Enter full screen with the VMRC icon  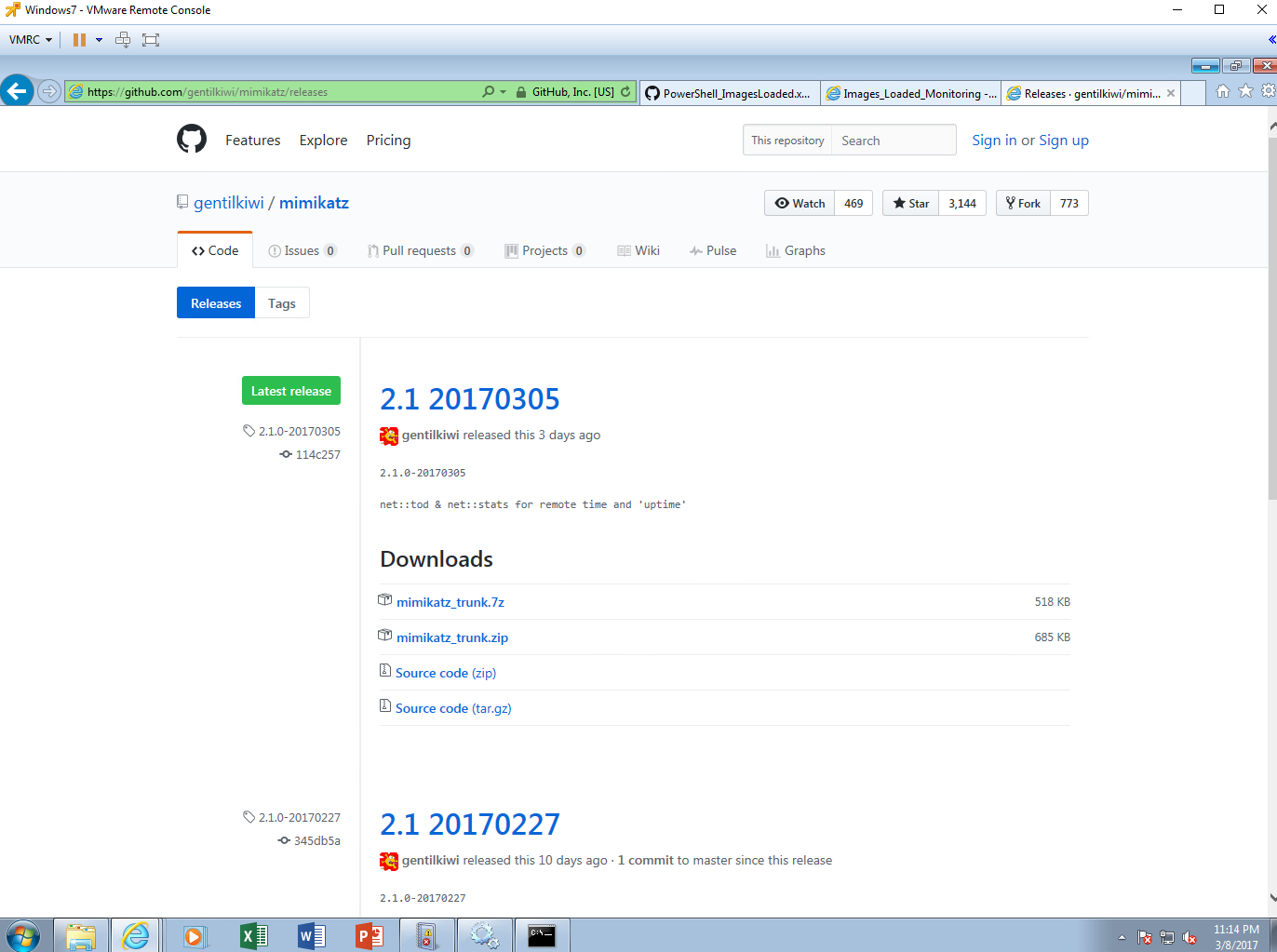(151, 40)
